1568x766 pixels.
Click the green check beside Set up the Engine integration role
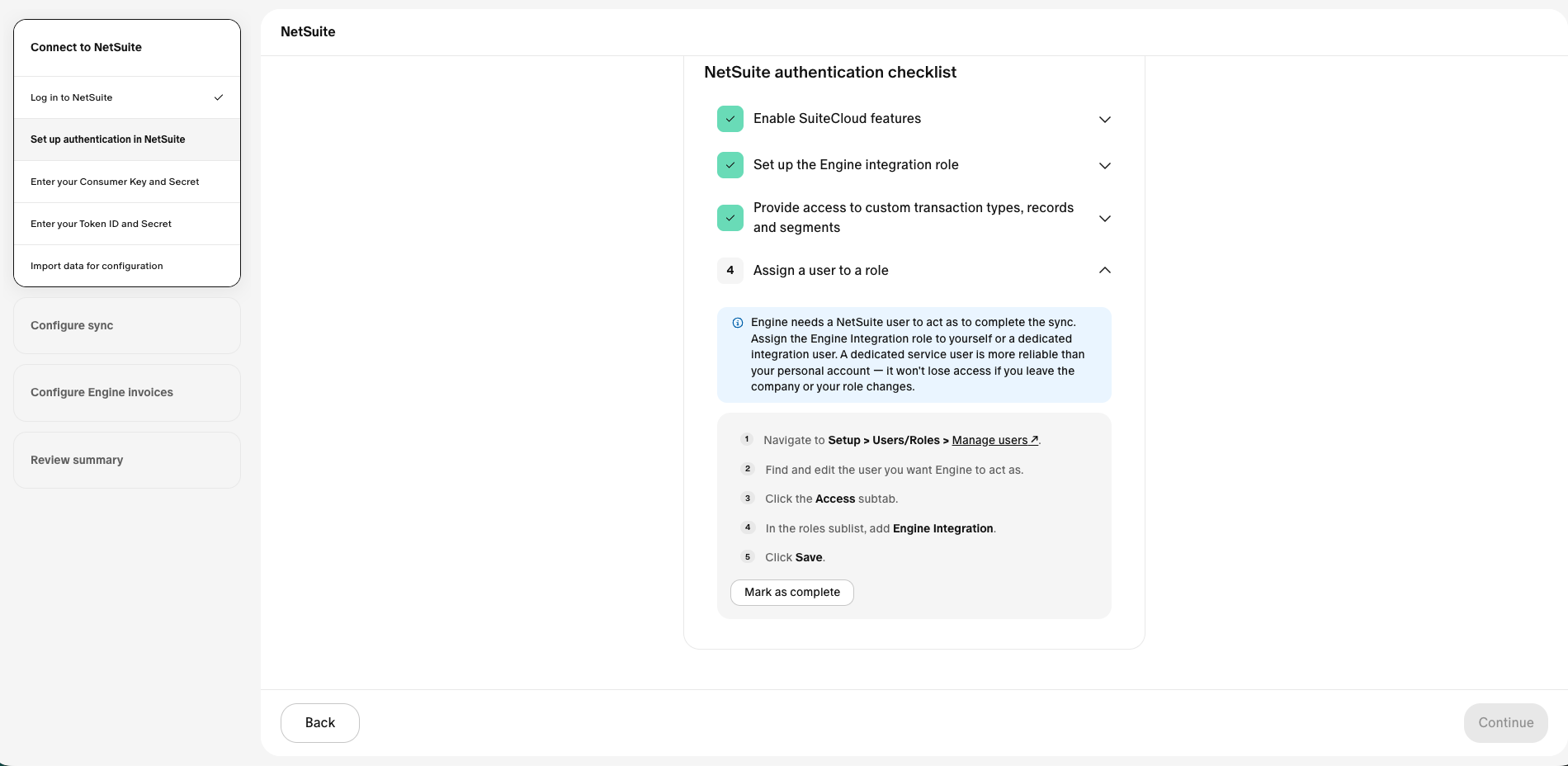(730, 165)
